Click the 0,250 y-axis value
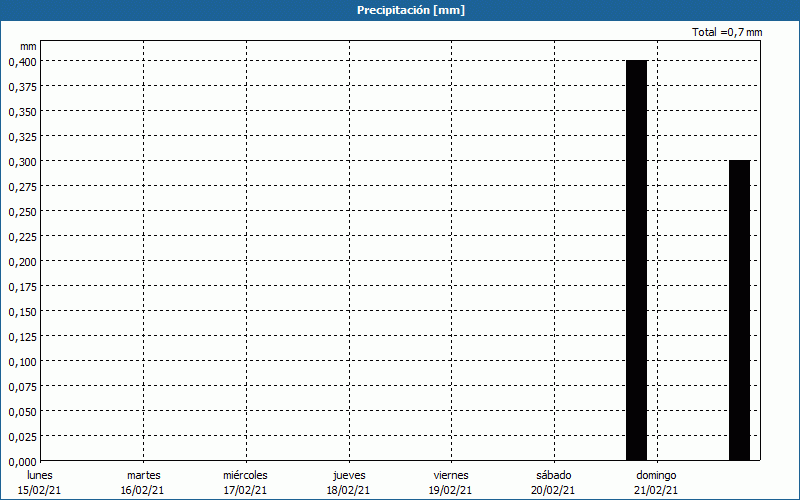 (x=22, y=212)
